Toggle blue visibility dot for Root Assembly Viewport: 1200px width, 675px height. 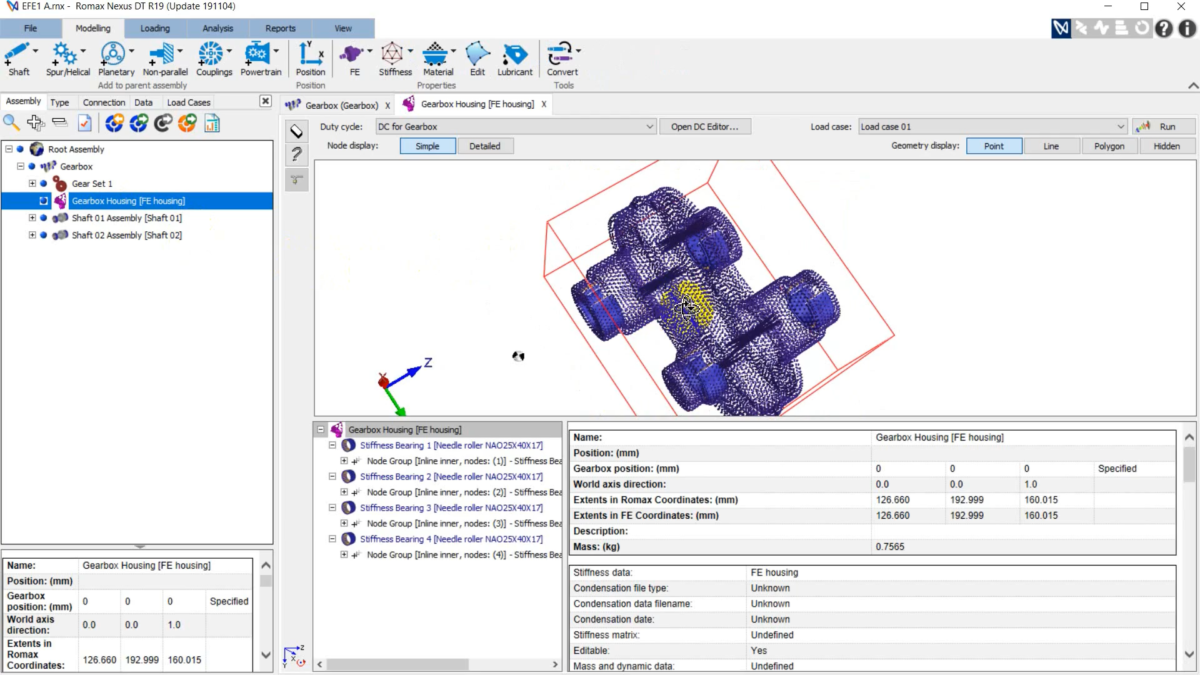[x=20, y=150]
